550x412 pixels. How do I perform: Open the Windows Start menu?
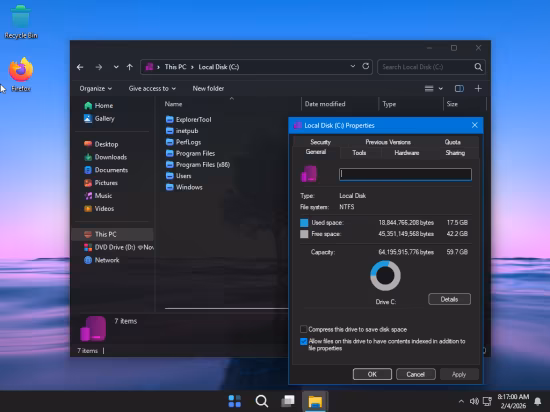235,401
